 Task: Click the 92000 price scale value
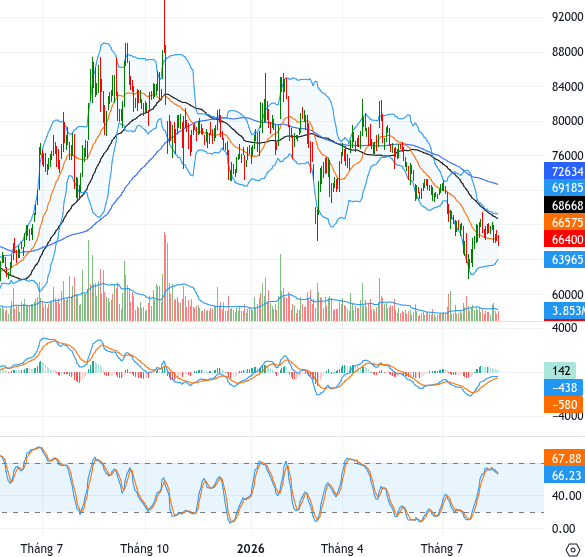click(x=567, y=17)
